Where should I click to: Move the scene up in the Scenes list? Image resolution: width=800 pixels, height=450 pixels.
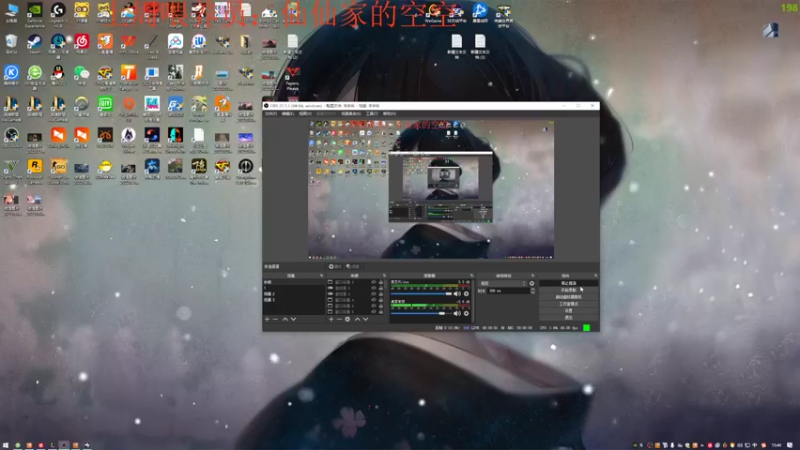coord(285,319)
